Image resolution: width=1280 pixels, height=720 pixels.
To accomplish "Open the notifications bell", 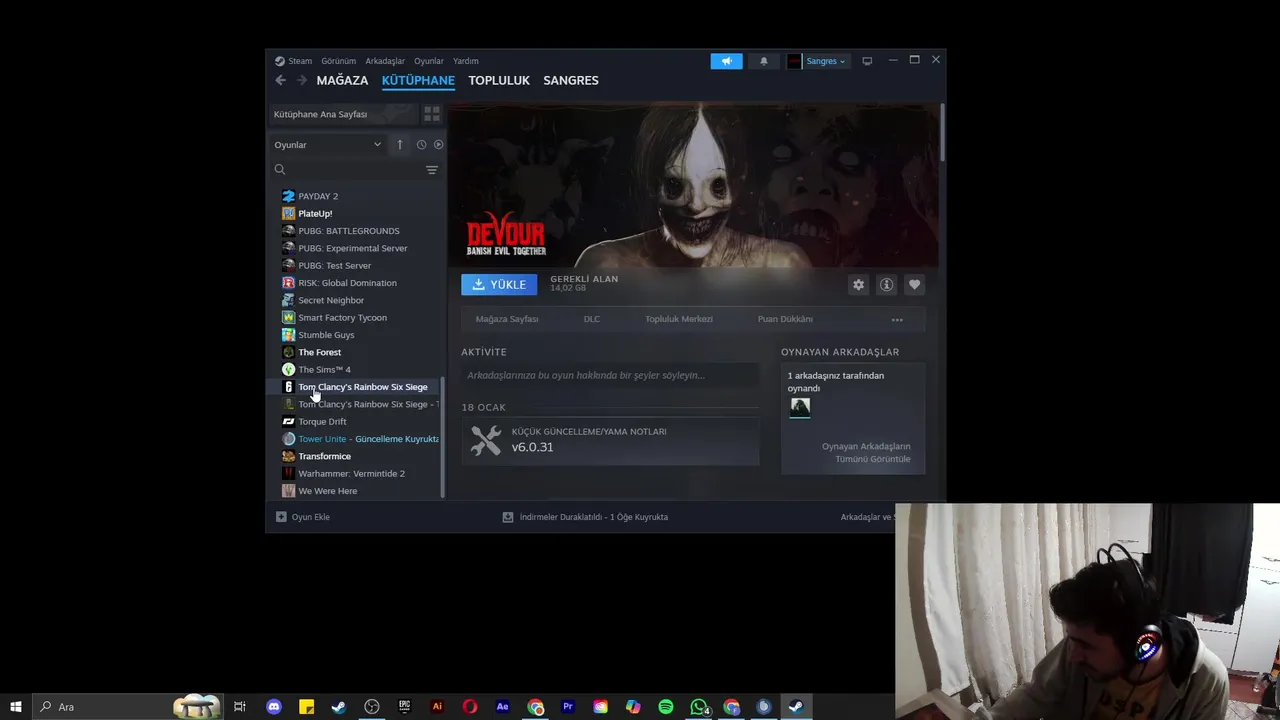I will click(764, 61).
